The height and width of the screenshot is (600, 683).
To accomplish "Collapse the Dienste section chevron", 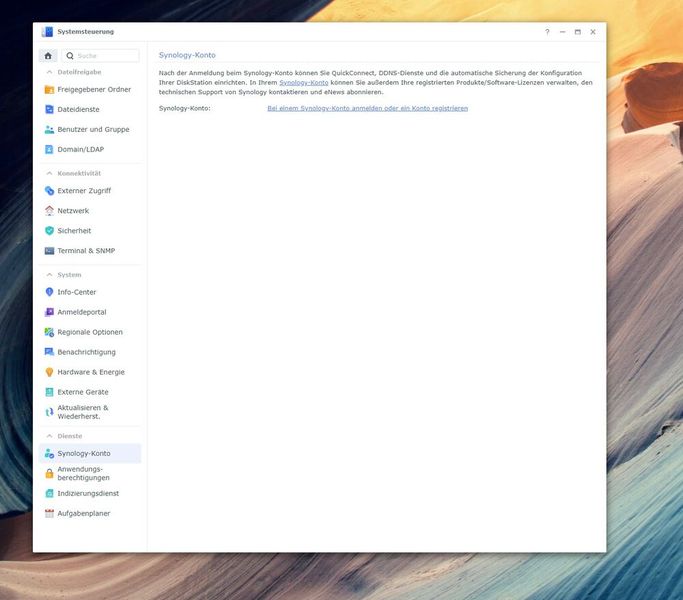I will 49,436.
